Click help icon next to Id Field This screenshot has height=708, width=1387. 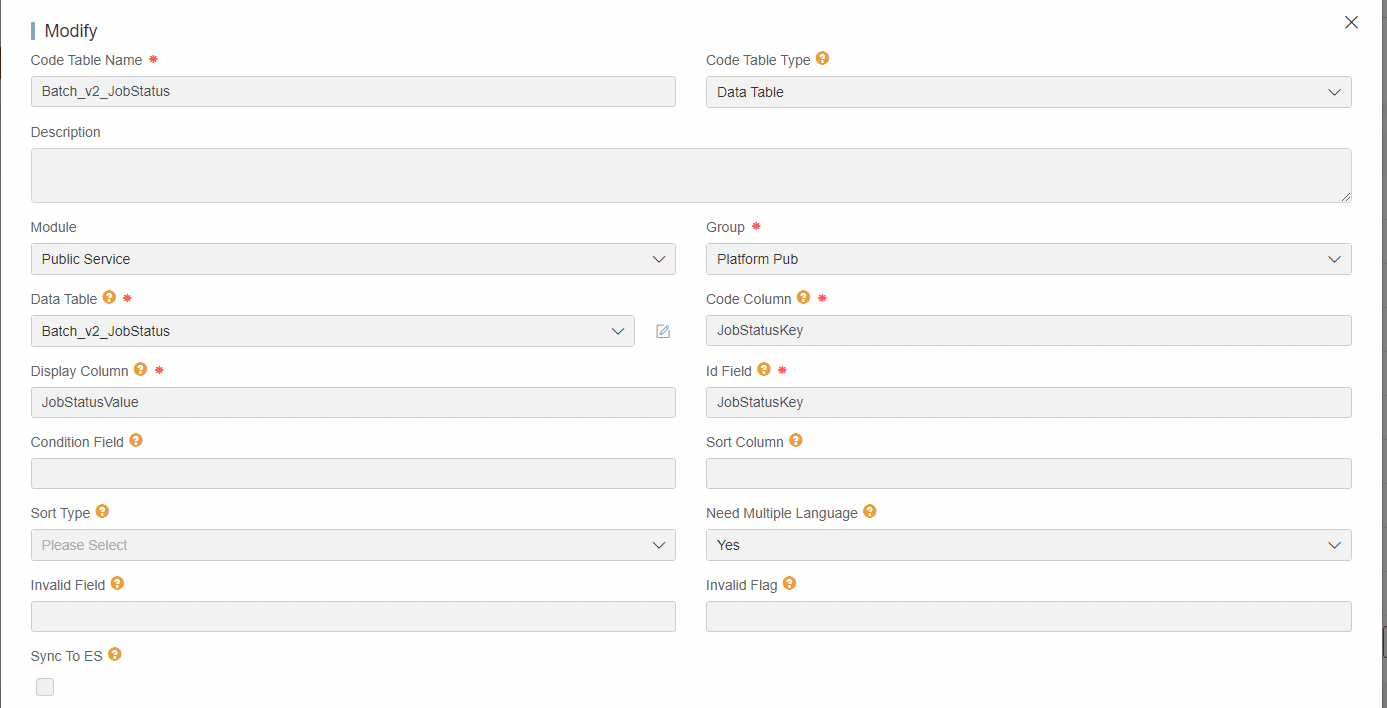pyautogui.click(x=764, y=370)
